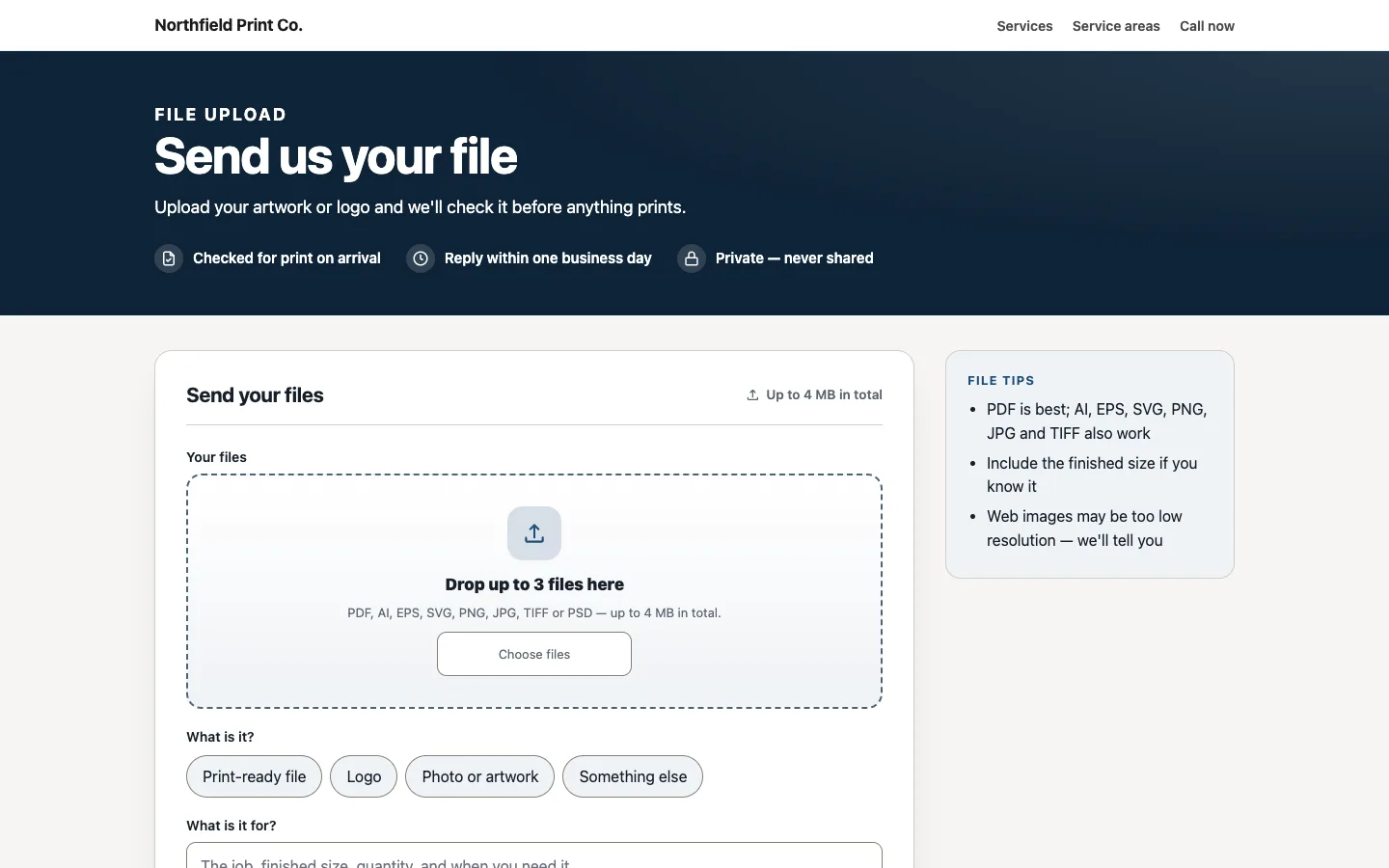
Task: Pick the Something else option
Action: click(x=633, y=776)
